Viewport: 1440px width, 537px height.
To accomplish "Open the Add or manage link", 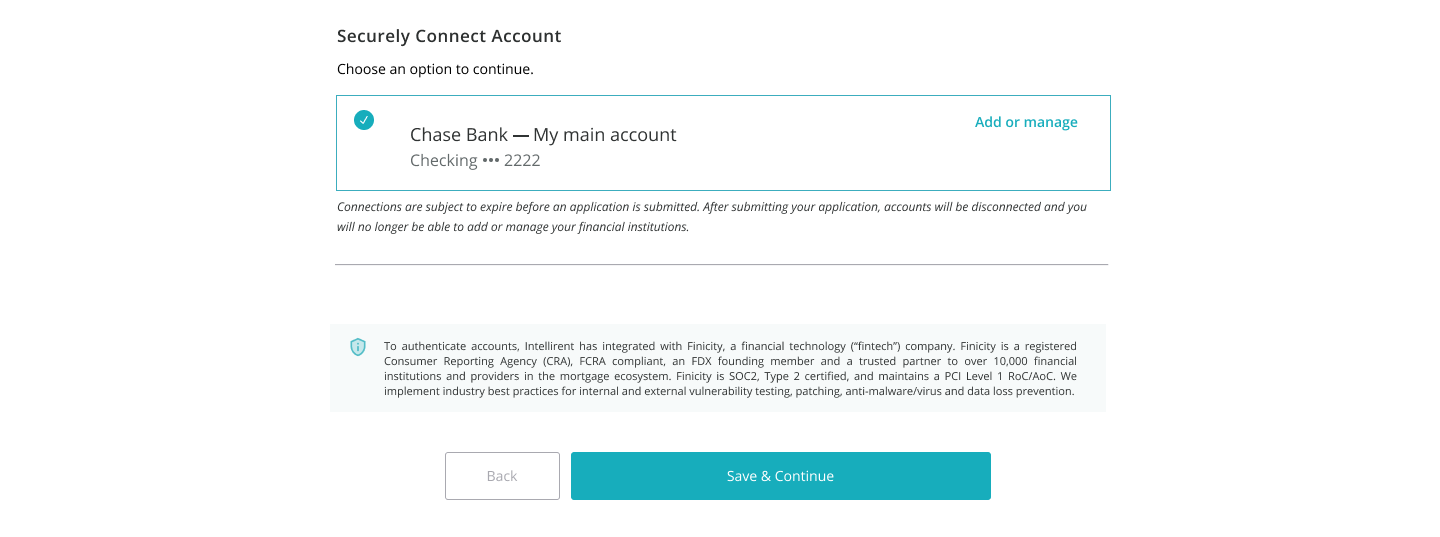I will coord(1026,122).
